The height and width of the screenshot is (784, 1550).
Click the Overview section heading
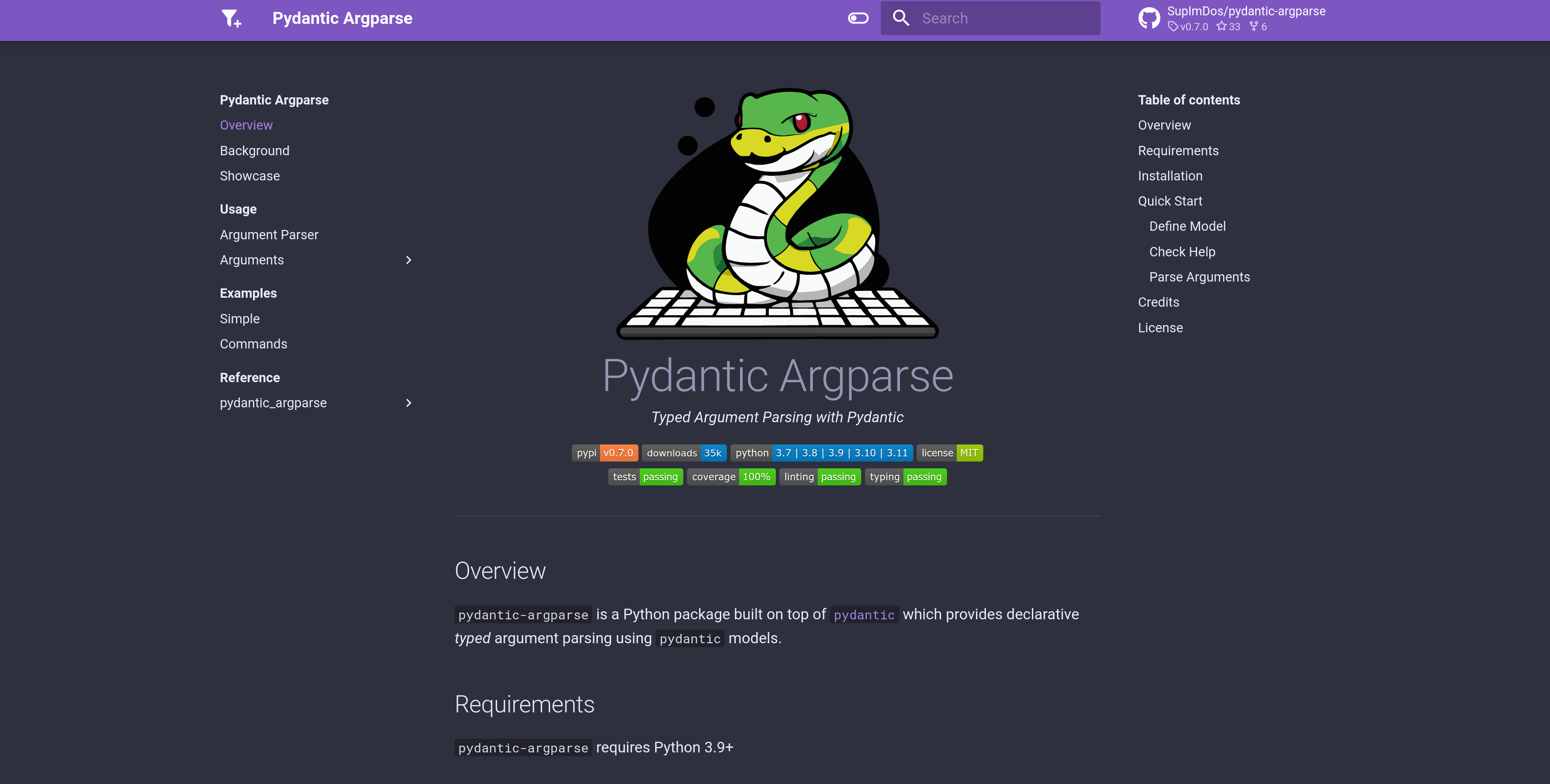tap(500, 571)
